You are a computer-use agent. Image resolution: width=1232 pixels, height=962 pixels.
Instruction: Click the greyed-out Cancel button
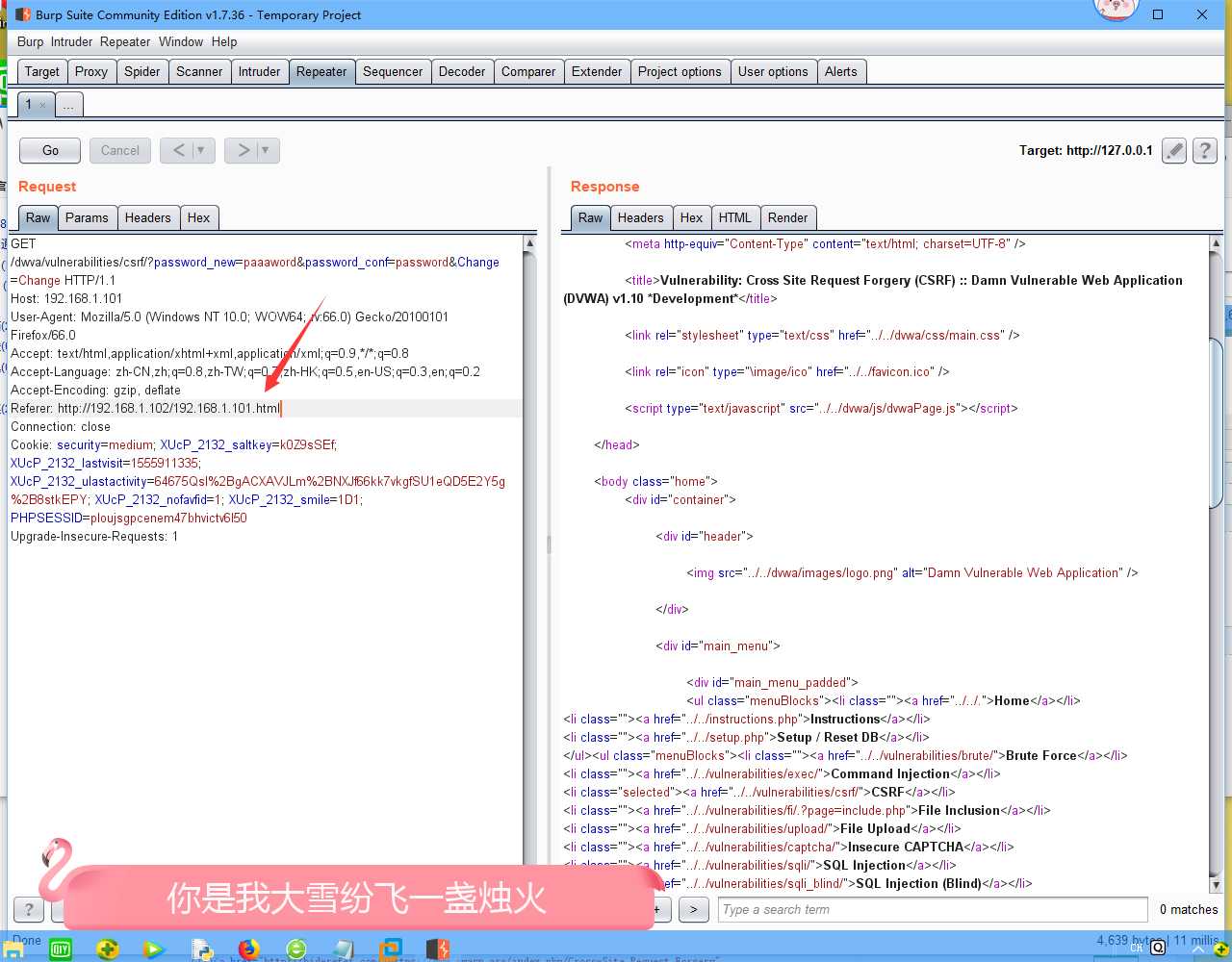[120, 150]
